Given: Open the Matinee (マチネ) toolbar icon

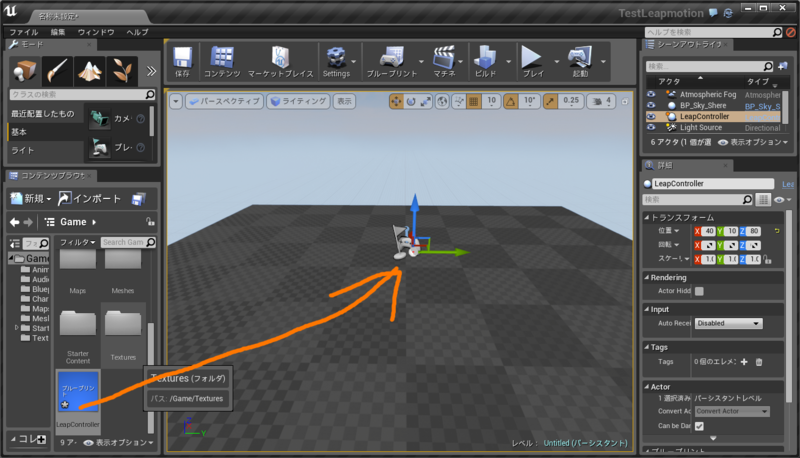Looking at the screenshot, I should [x=444, y=61].
